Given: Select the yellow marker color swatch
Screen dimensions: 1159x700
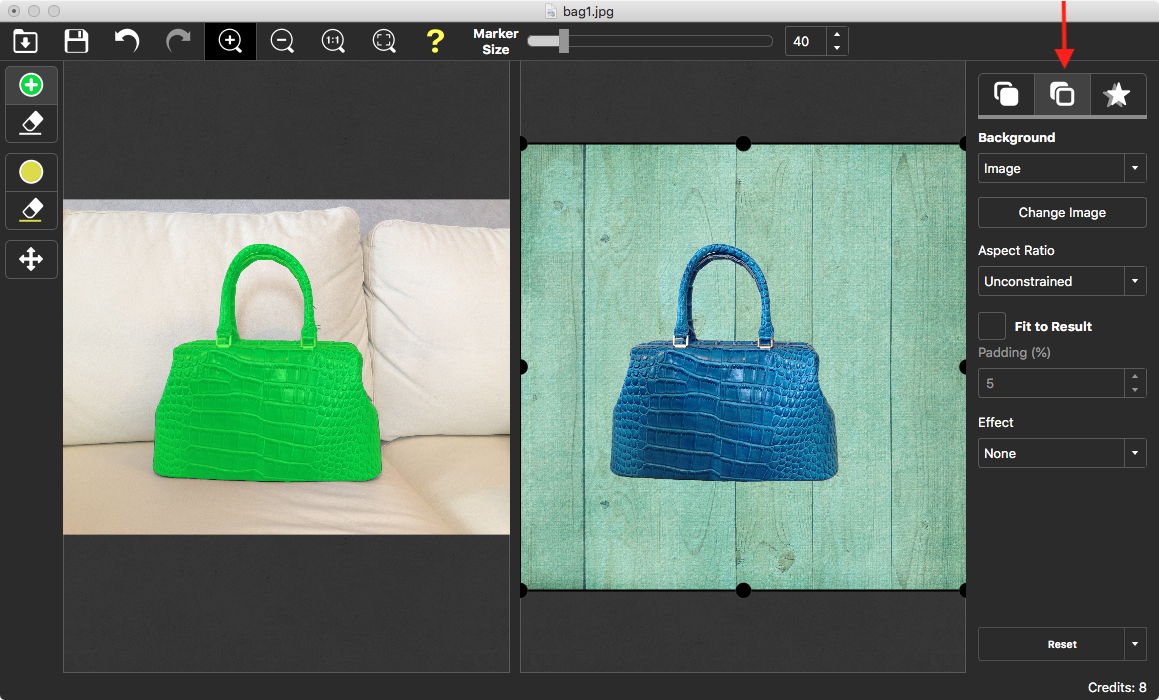Looking at the screenshot, I should pos(32,173).
